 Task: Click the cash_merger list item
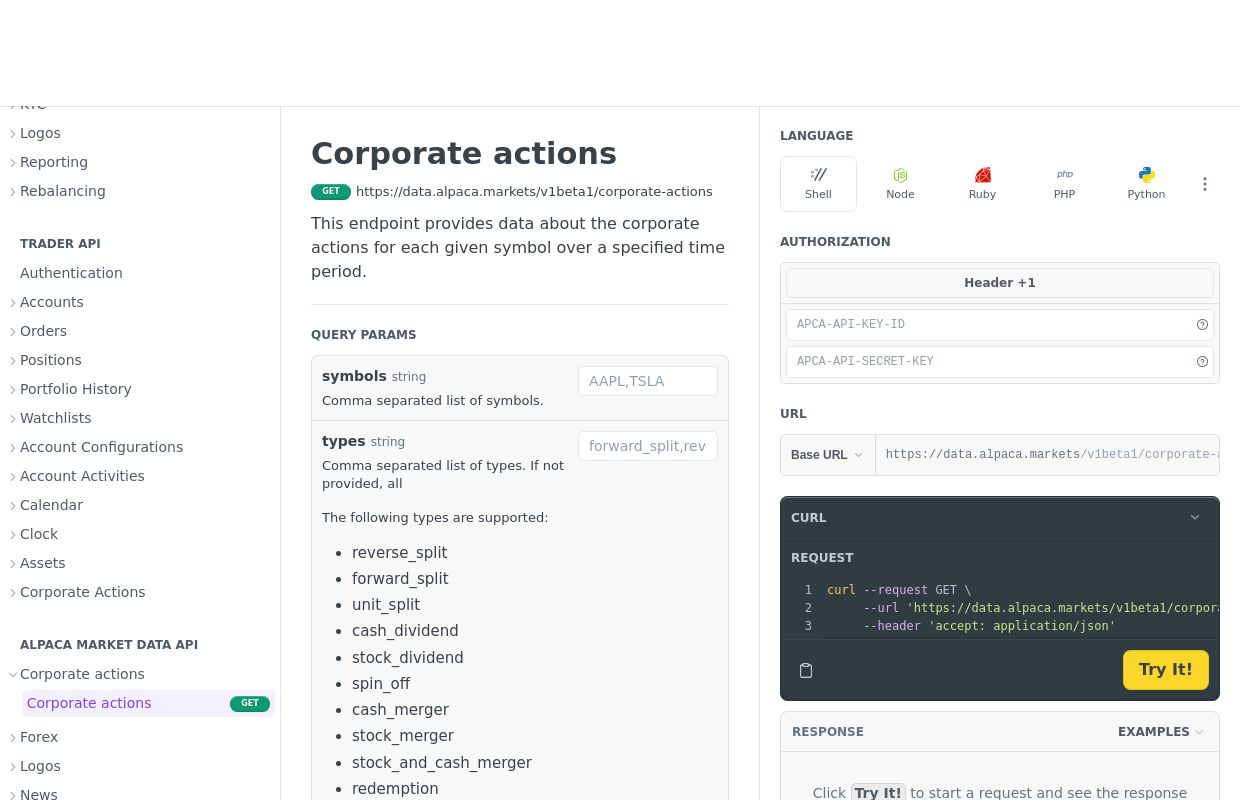click(x=400, y=710)
